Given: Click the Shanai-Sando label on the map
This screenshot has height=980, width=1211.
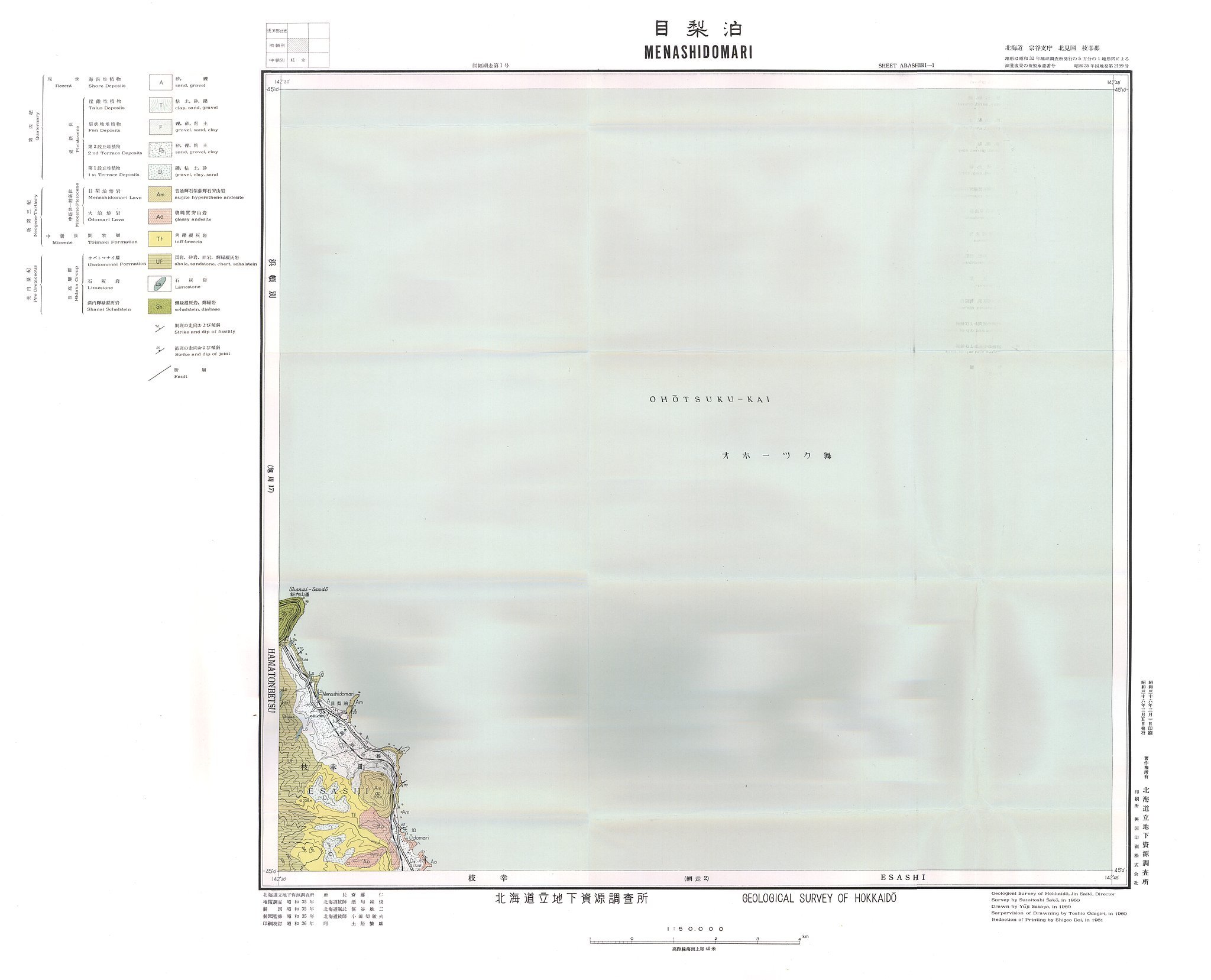Looking at the screenshot, I should (x=309, y=589).
